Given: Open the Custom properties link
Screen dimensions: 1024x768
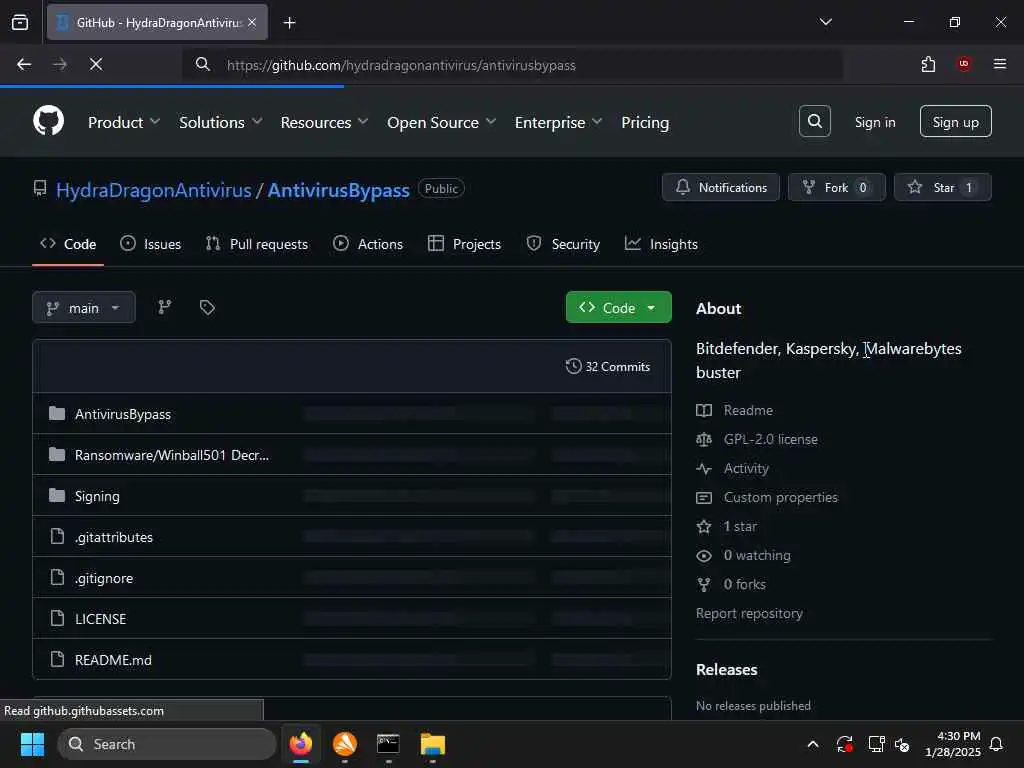Looking at the screenshot, I should pyautogui.click(x=767, y=497).
